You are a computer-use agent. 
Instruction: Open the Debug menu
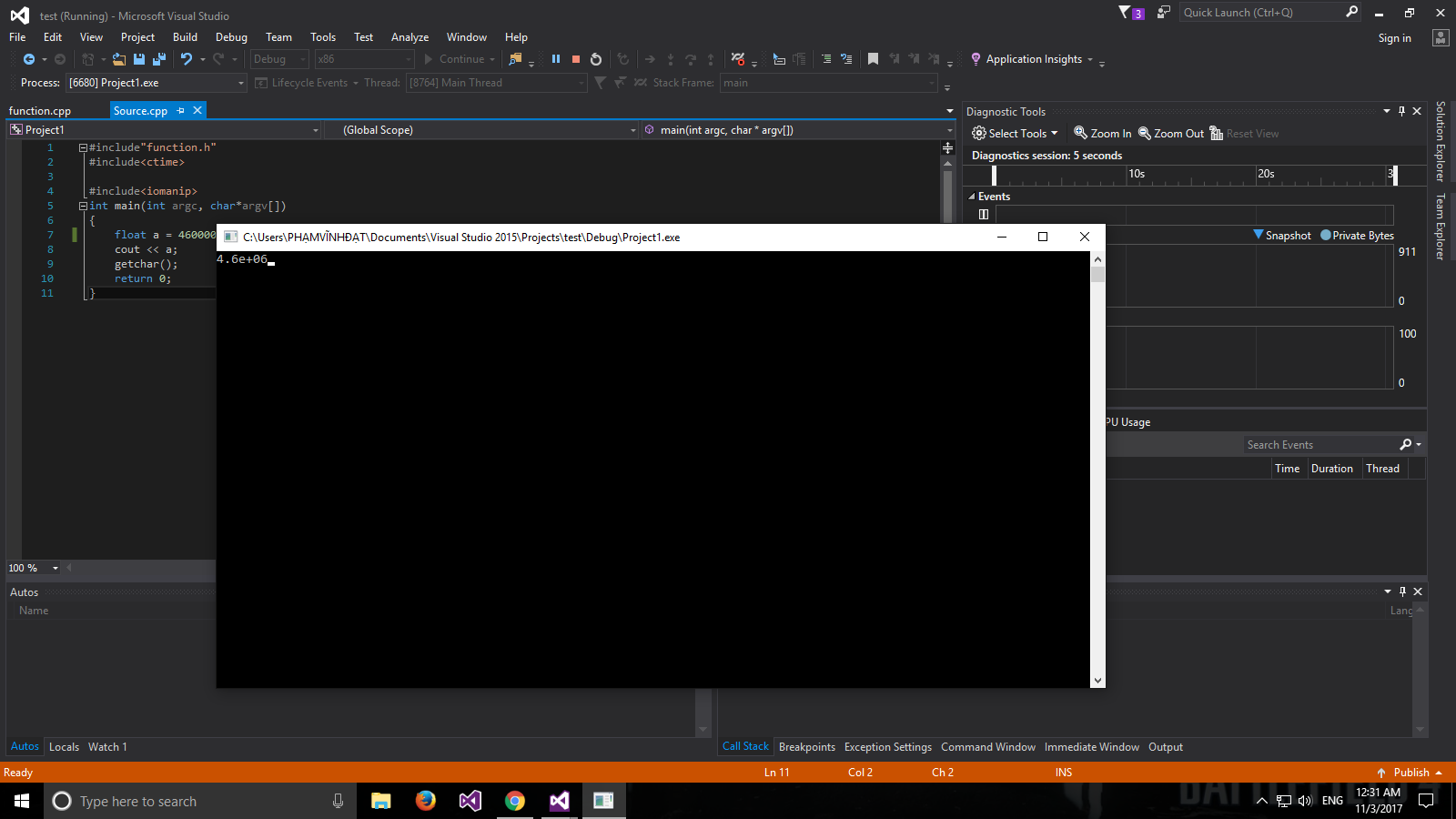tap(231, 37)
